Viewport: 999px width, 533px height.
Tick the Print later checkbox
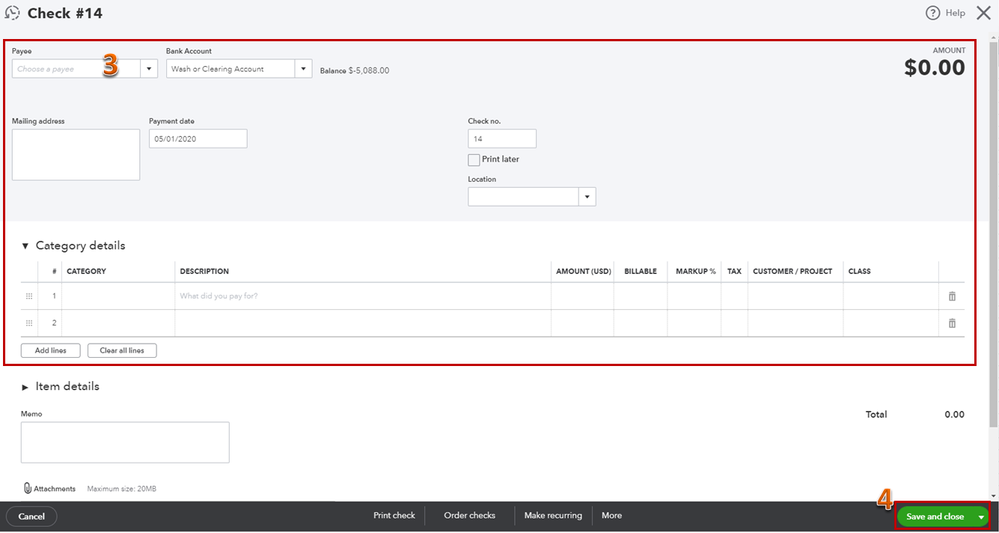point(473,160)
